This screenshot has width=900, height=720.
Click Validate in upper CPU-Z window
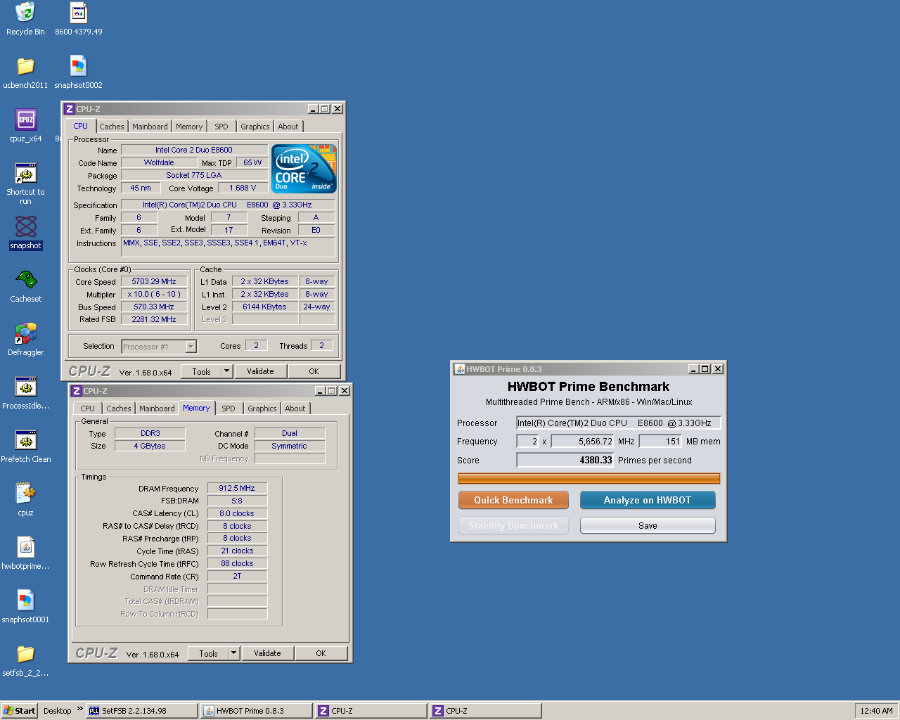pos(260,371)
